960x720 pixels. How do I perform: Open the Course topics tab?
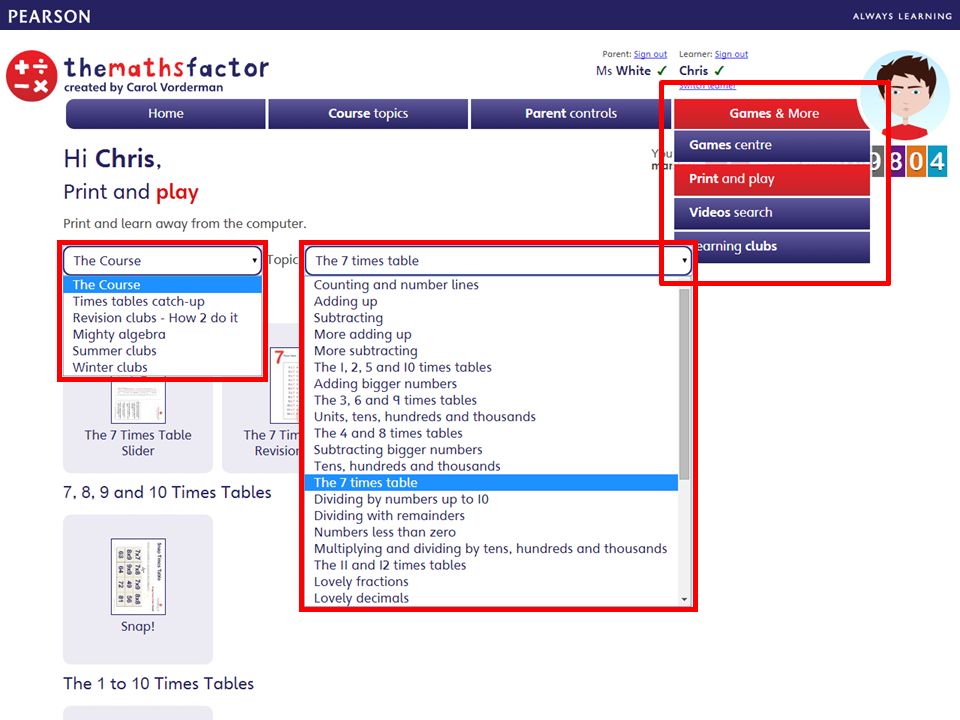click(368, 113)
